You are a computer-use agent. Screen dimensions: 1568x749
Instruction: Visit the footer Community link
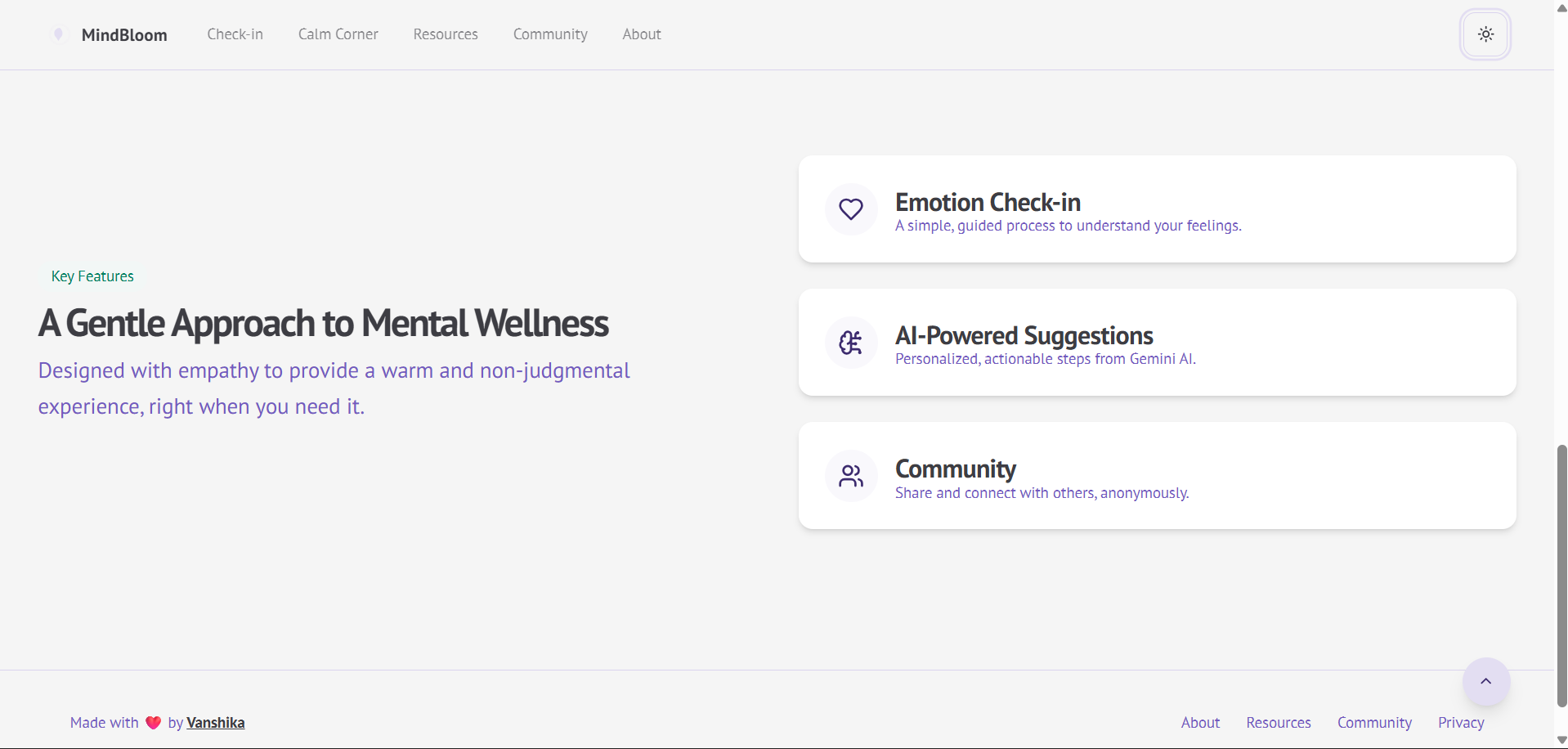click(1374, 723)
